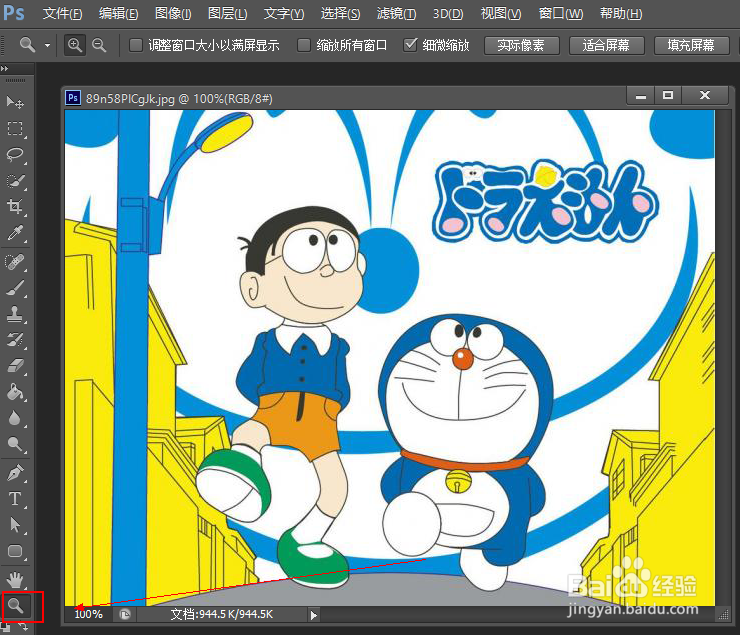Select the Brush tool
The width and height of the screenshot is (740, 635).
click(x=15, y=287)
